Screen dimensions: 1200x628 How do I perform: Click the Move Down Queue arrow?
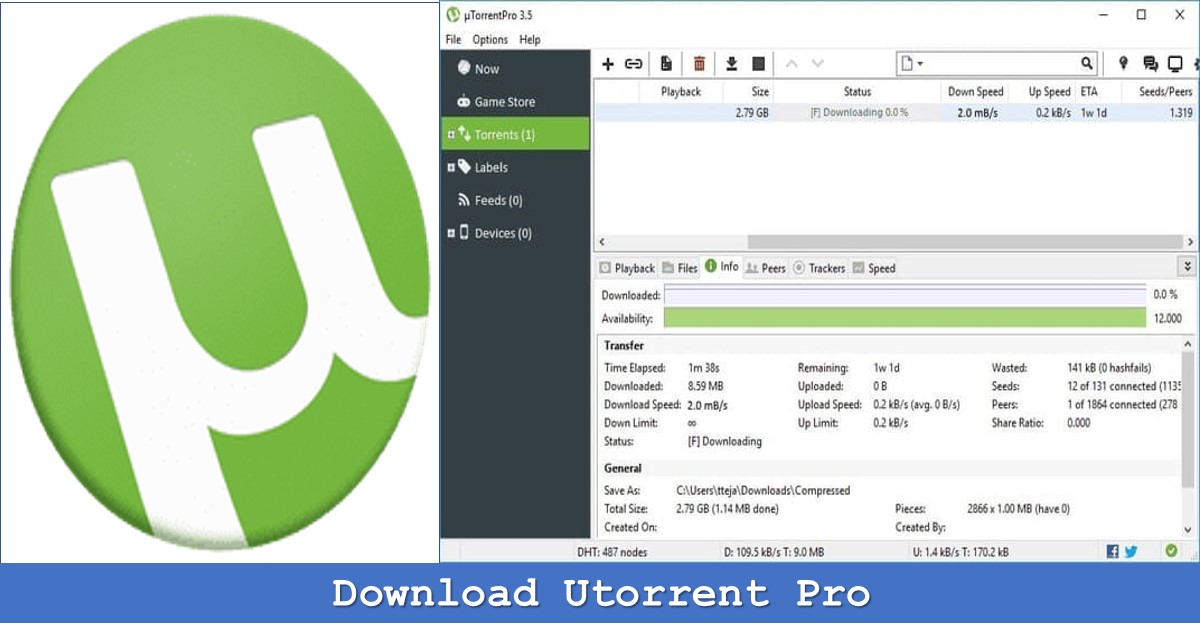point(817,64)
